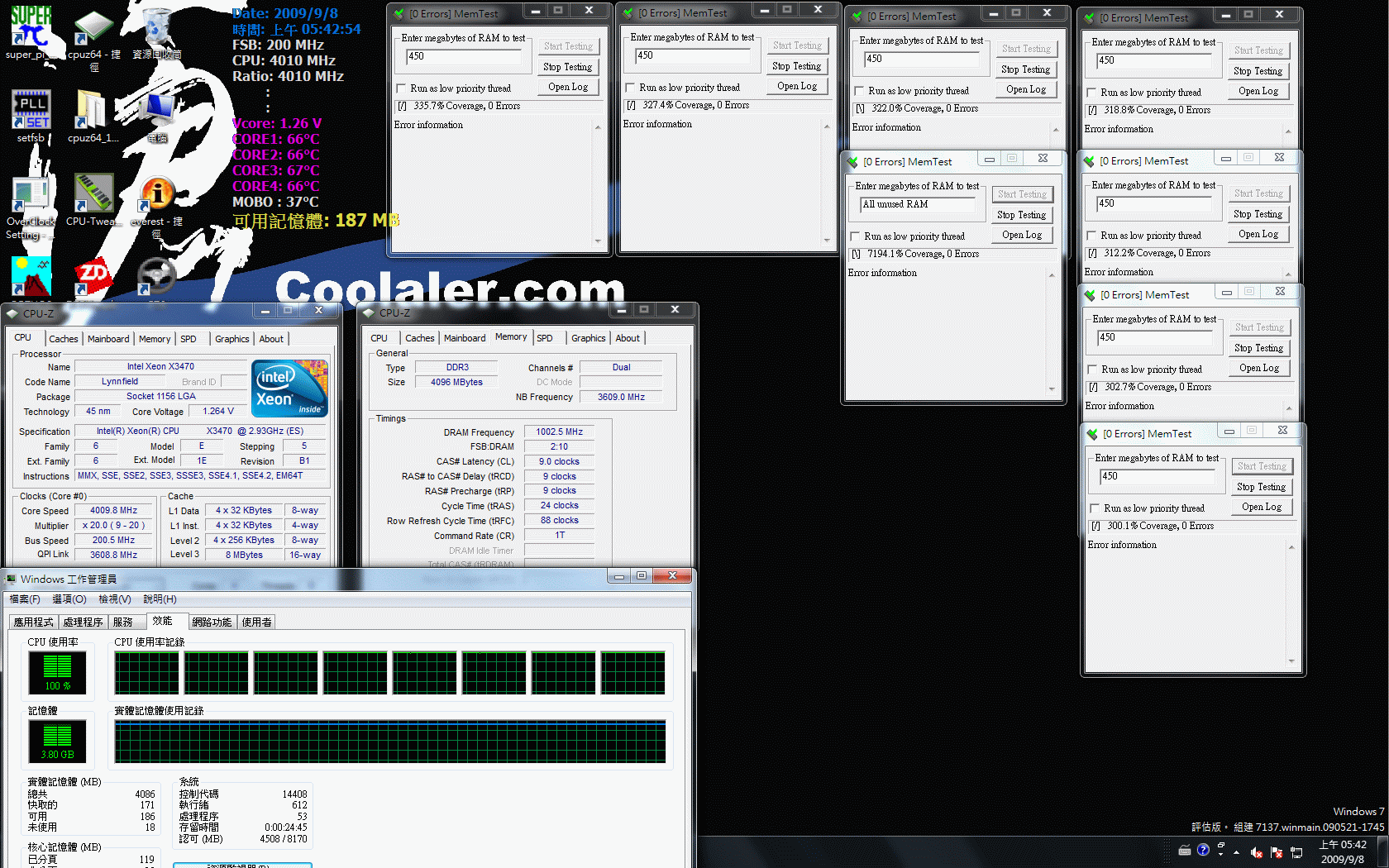Click the Core Speed value 4009.8 MHz
1389x868 pixels.
[114, 511]
